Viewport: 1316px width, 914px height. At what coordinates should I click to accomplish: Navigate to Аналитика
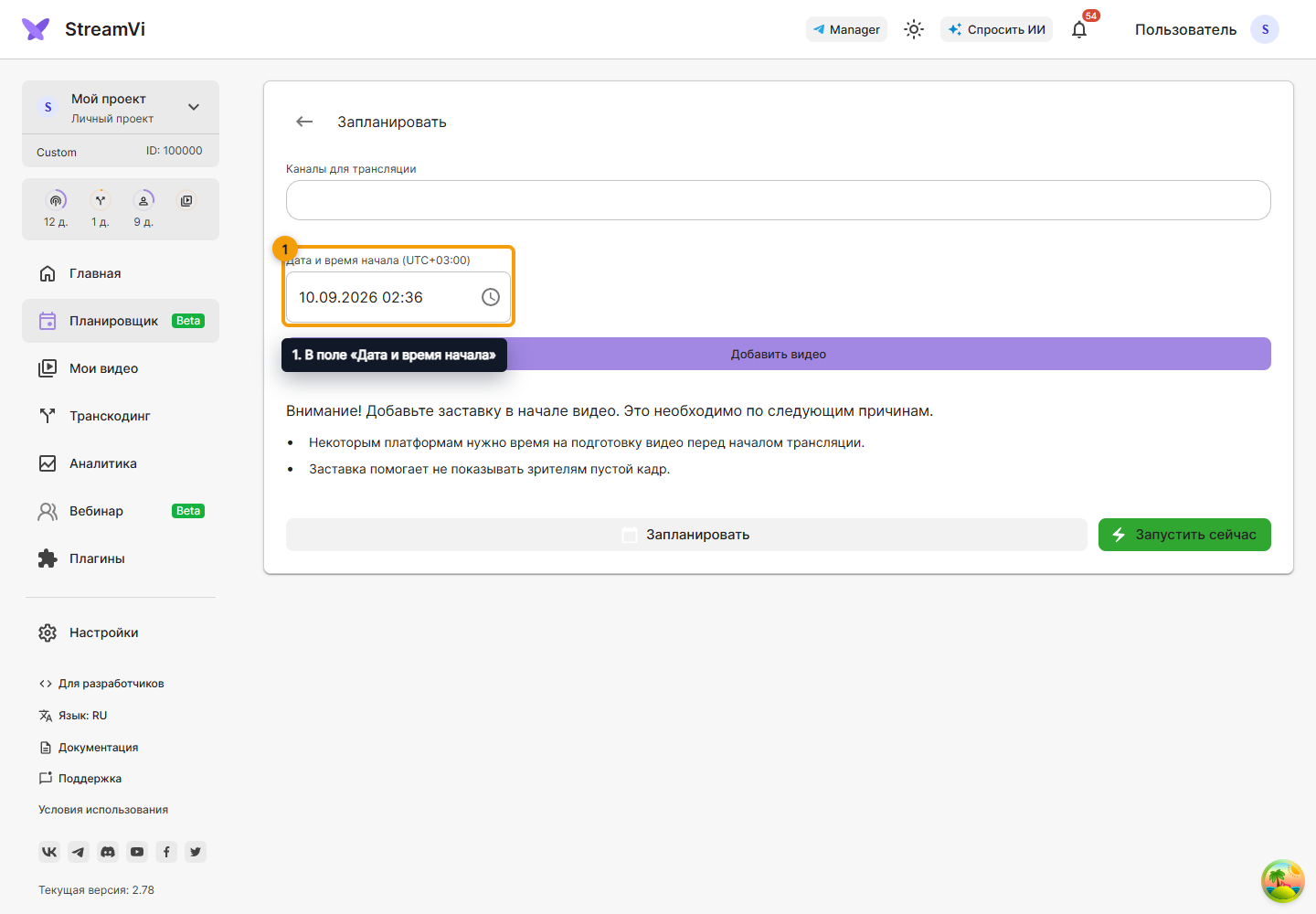pos(121,463)
